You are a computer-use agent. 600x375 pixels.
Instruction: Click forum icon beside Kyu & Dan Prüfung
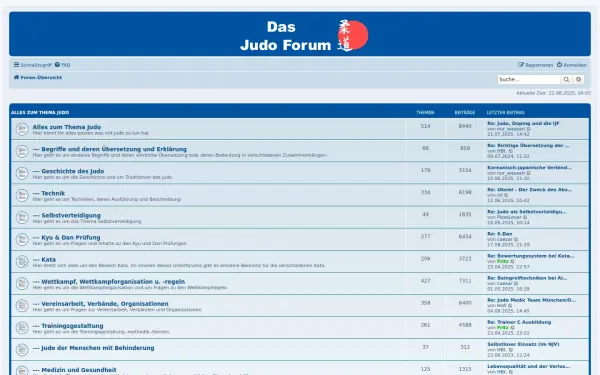pyautogui.click(x=22, y=240)
